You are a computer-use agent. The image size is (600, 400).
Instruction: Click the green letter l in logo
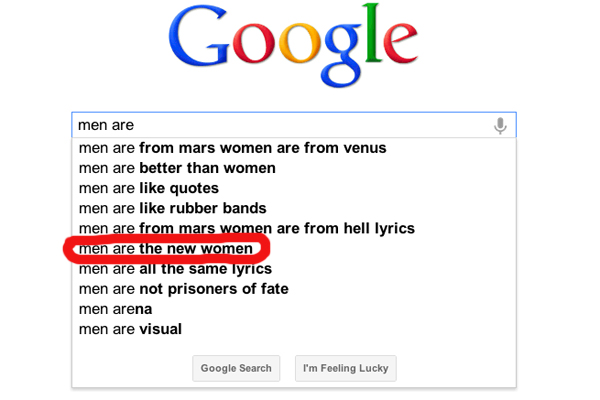coord(372,32)
